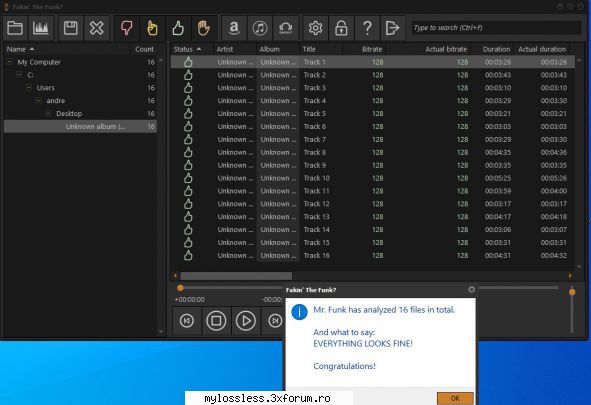This screenshot has height=405, width=591.
Task: Click the orange raised-hand filter icon
Action: pos(204,28)
